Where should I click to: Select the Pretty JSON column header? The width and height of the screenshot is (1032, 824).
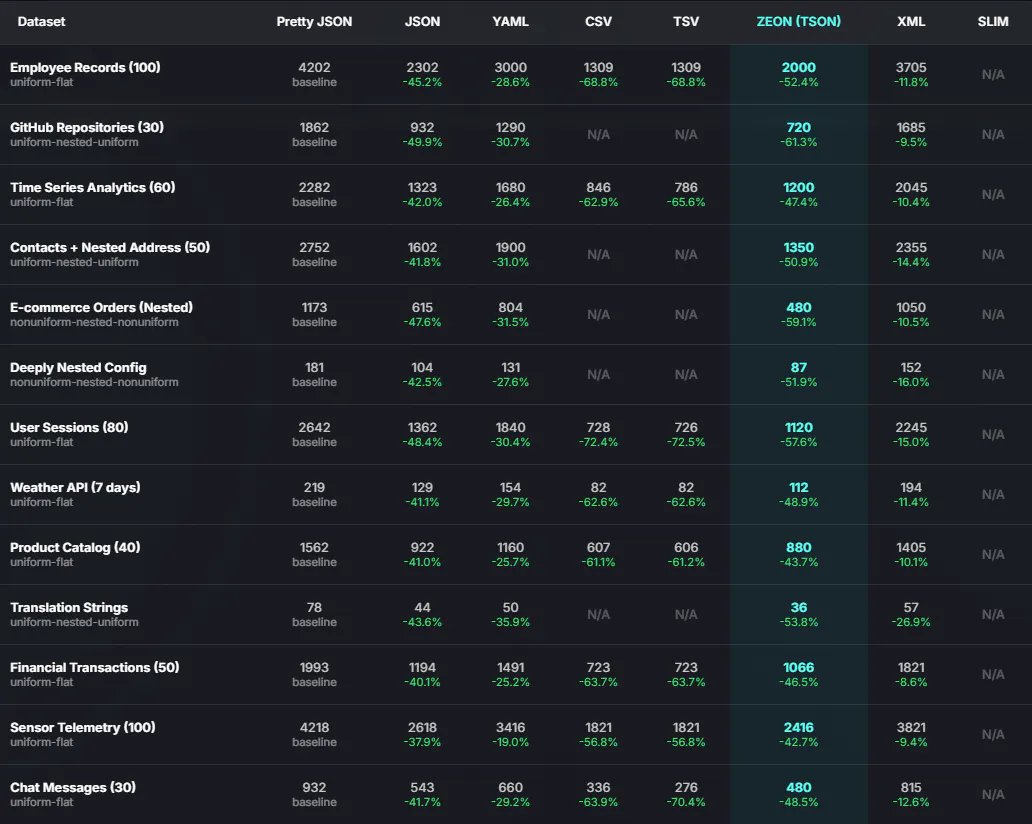[x=314, y=22]
